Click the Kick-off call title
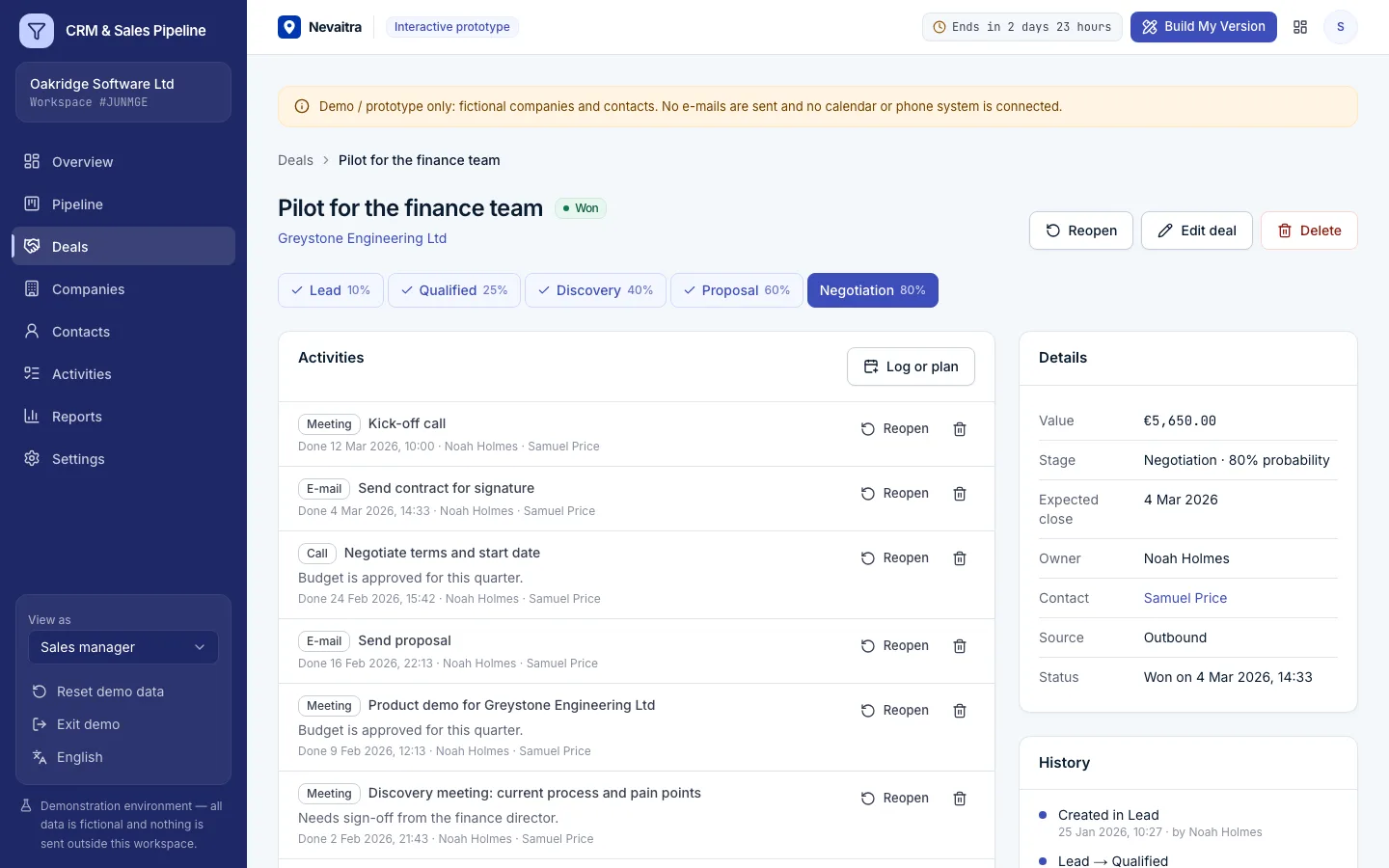 pos(407,423)
